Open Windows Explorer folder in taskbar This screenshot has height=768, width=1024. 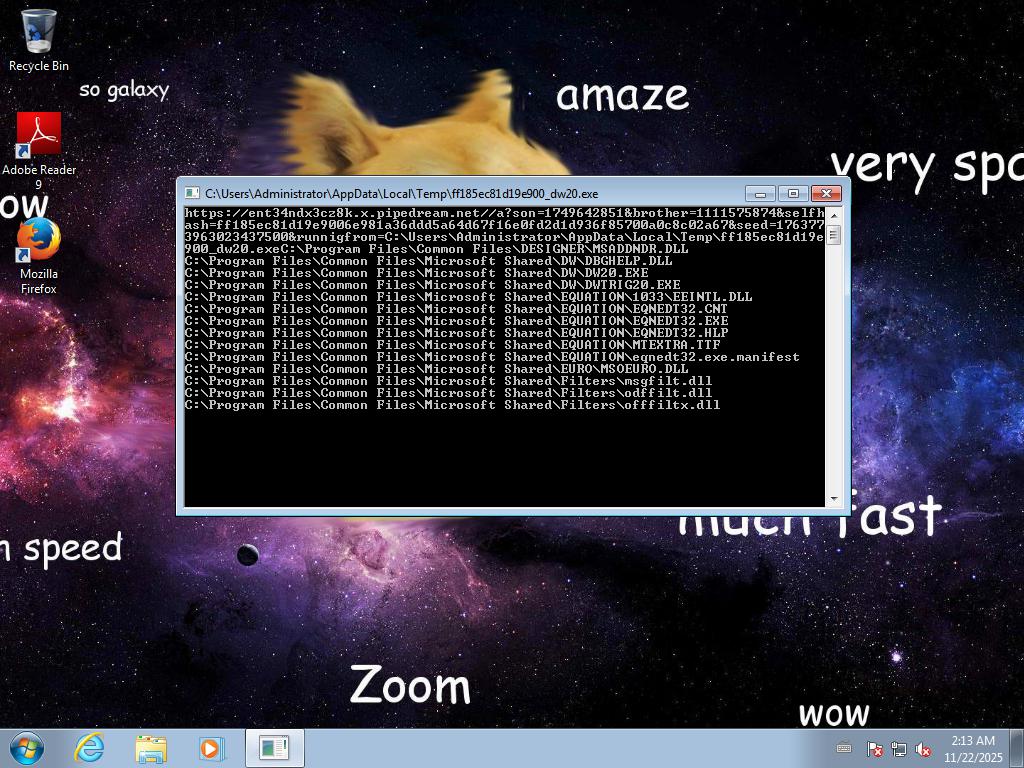pos(151,748)
